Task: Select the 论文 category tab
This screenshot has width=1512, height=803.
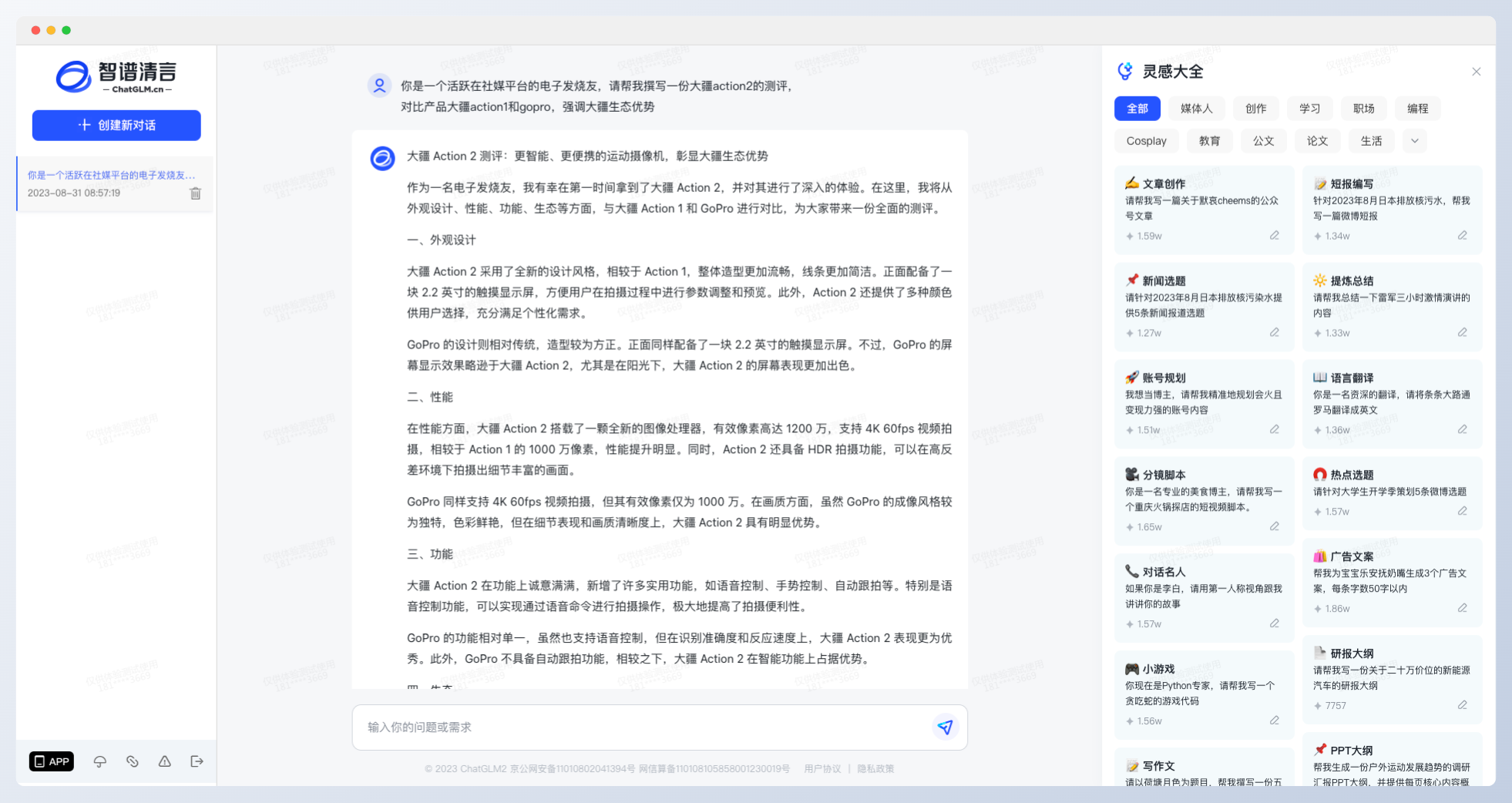Action: tap(1318, 141)
